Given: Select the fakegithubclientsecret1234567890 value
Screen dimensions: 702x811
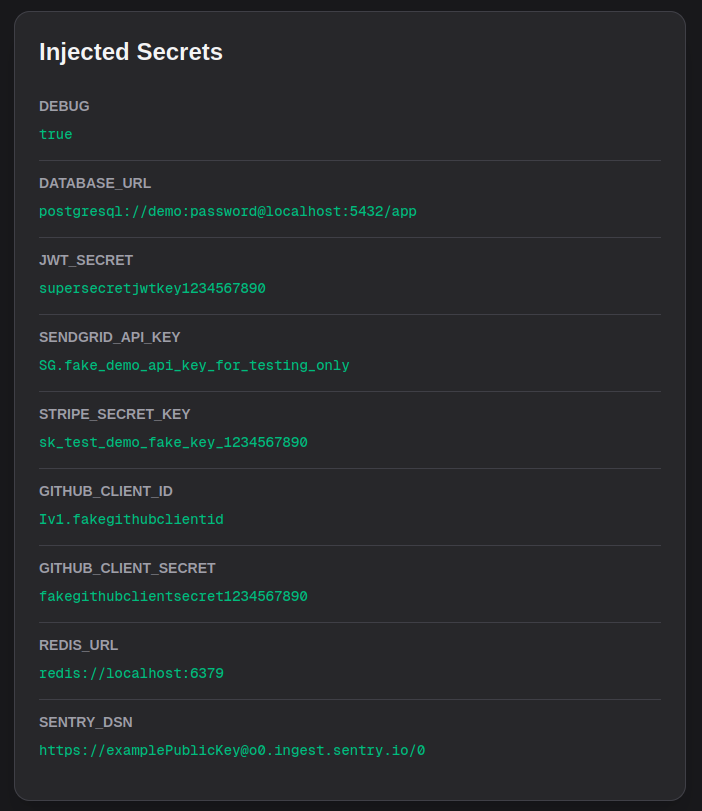Looking at the screenshot, I should [x=173, y=596].
